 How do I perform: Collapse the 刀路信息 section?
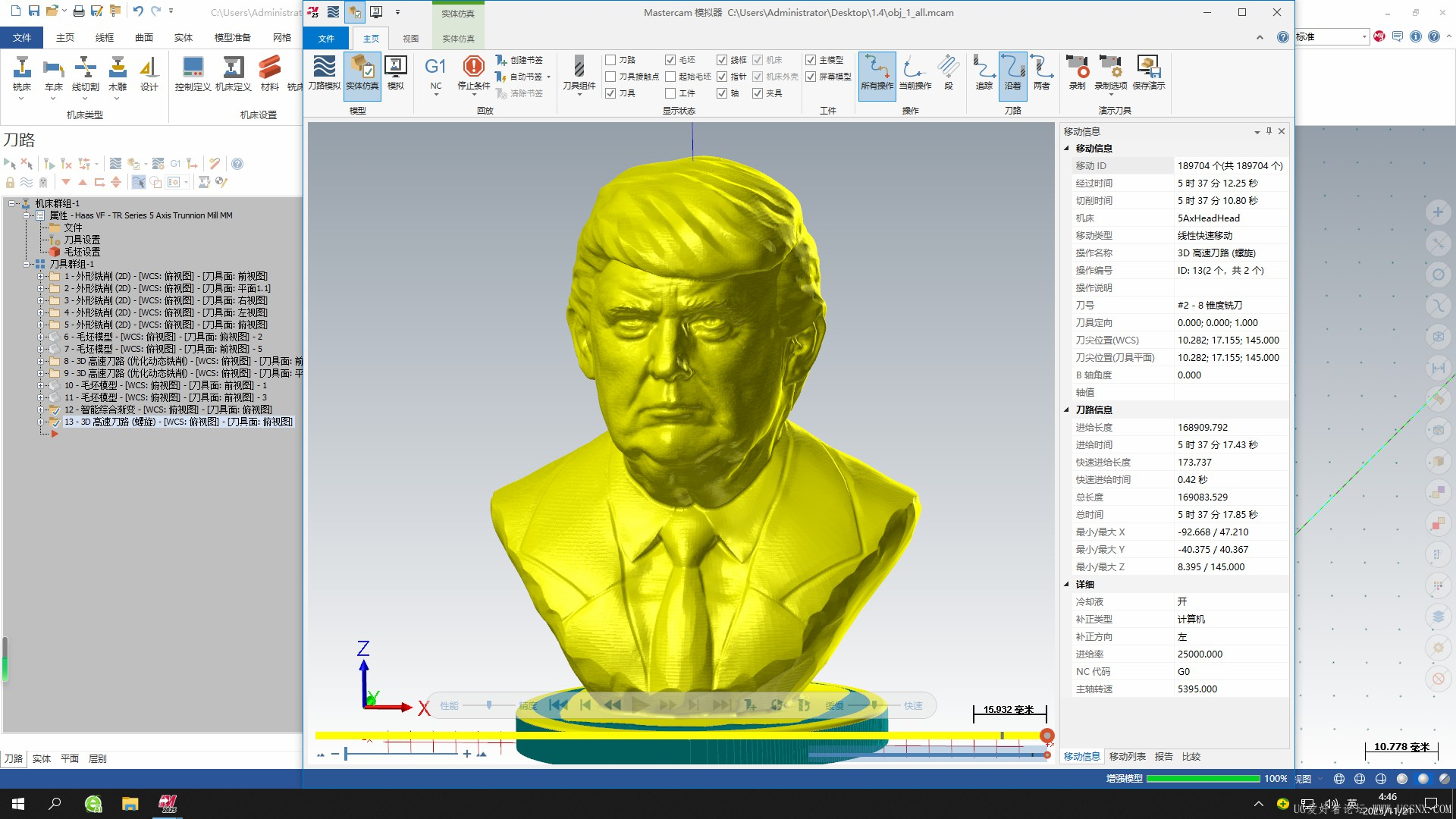1066,410
